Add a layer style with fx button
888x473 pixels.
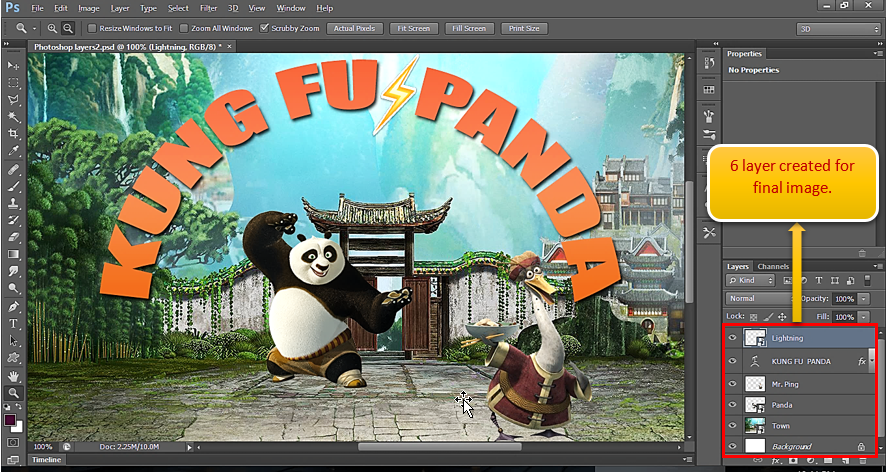click(x=776, y=461)
